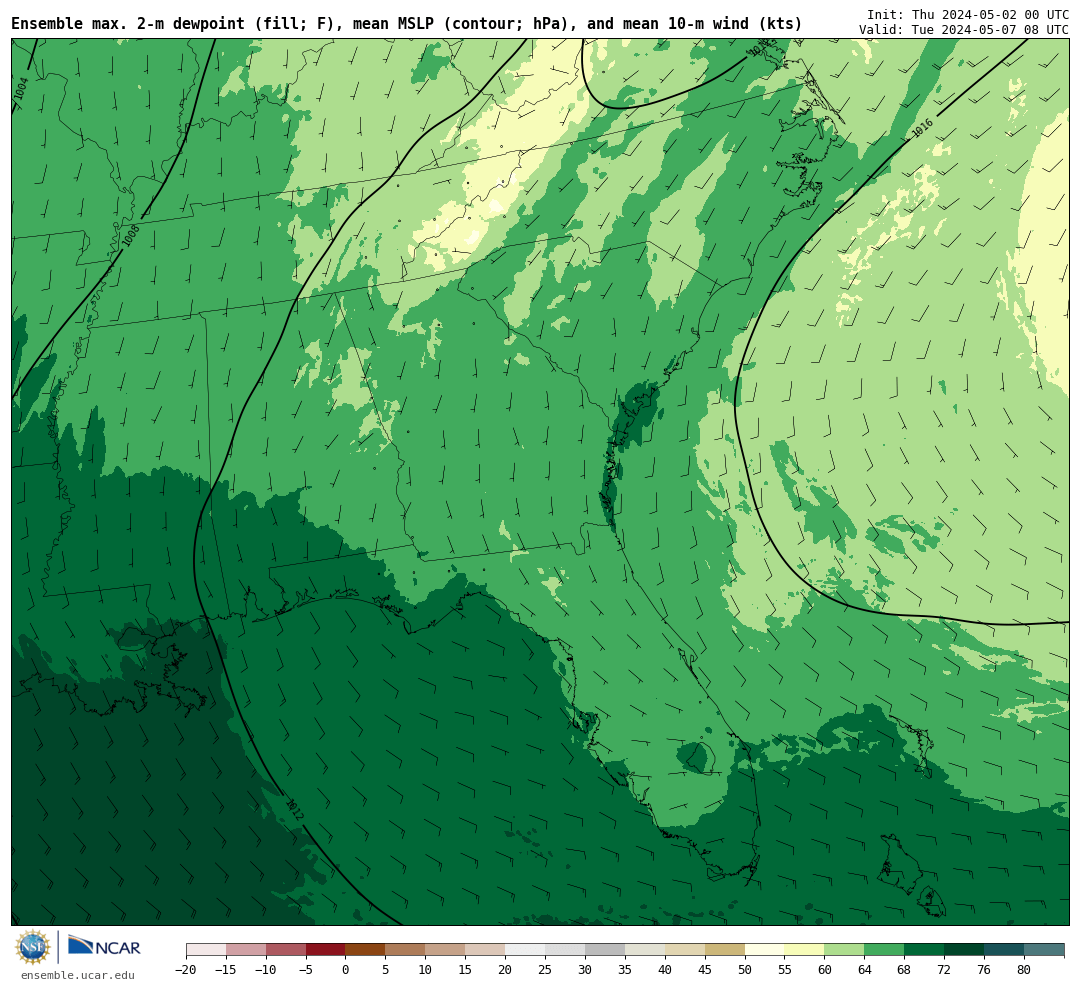Click the colorbar label 76

(984, 970)
